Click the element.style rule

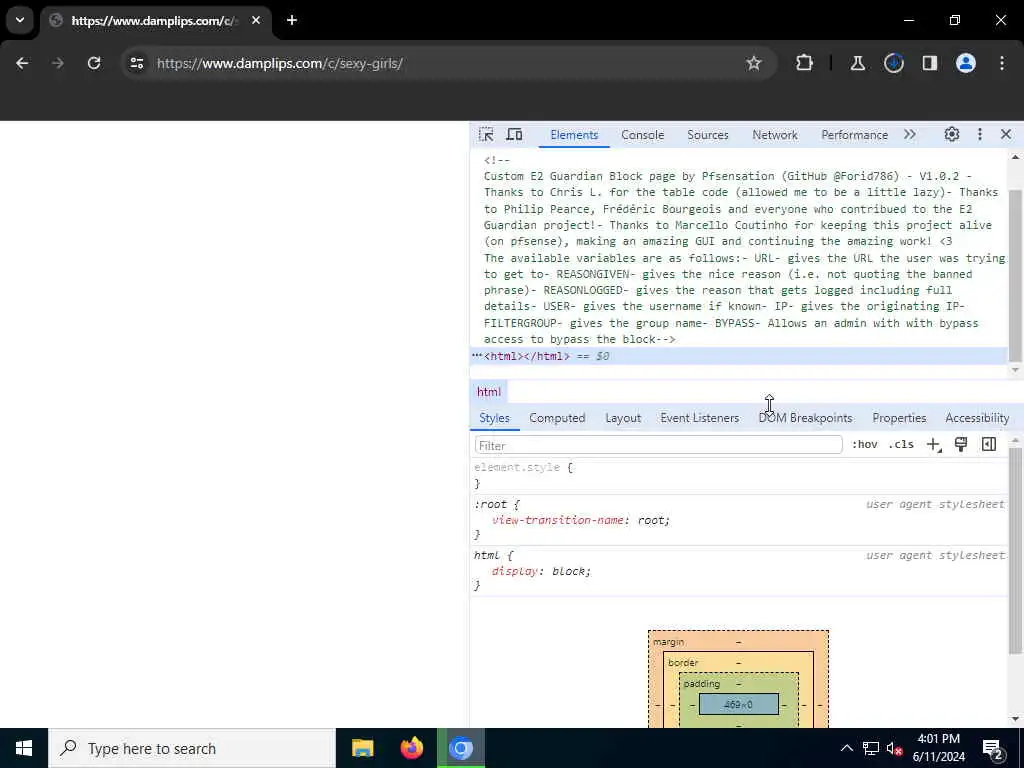pyautogui.click(x=523, y=468)
